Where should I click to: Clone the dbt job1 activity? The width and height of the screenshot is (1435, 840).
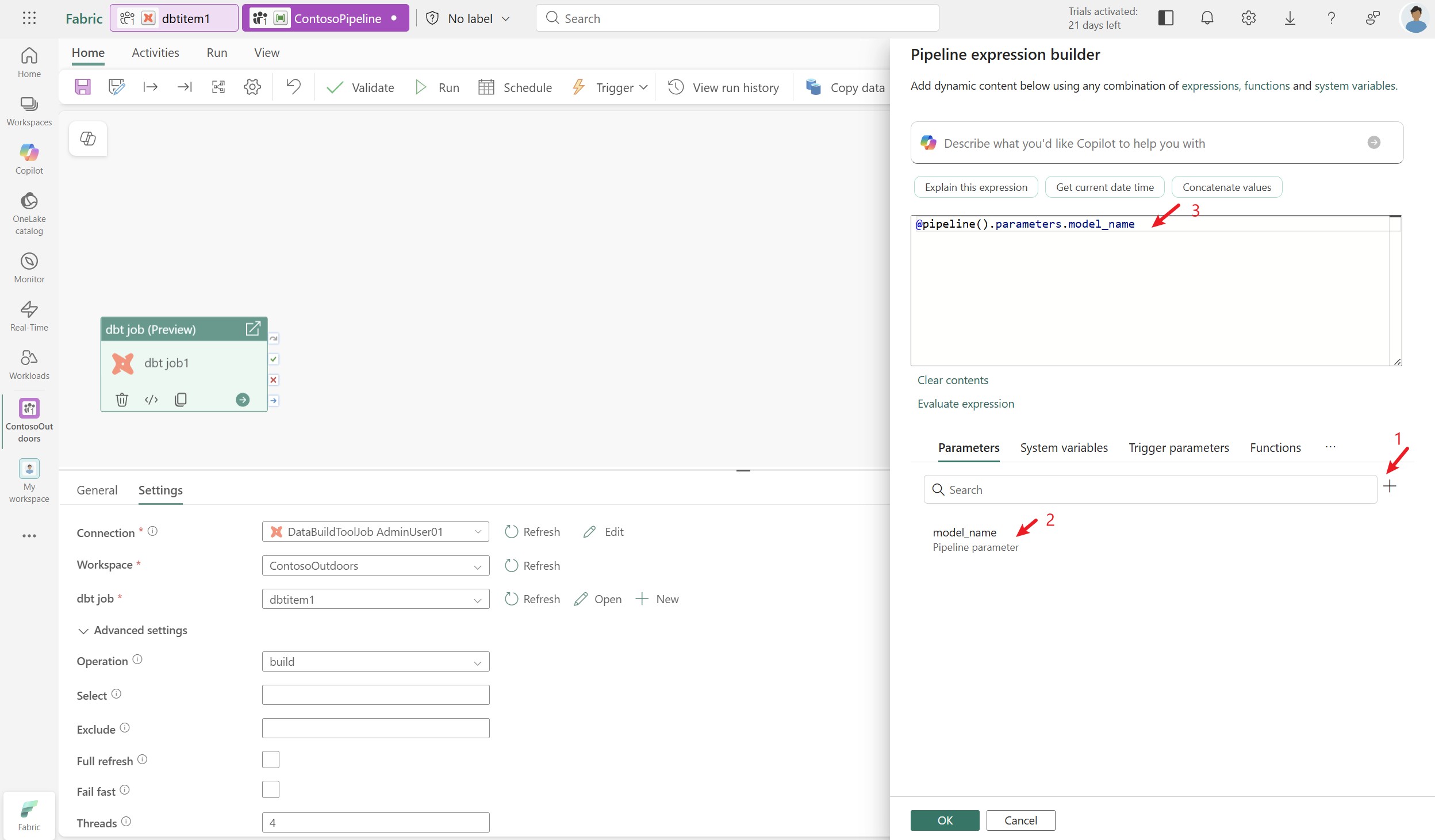(x=181, y=400)
